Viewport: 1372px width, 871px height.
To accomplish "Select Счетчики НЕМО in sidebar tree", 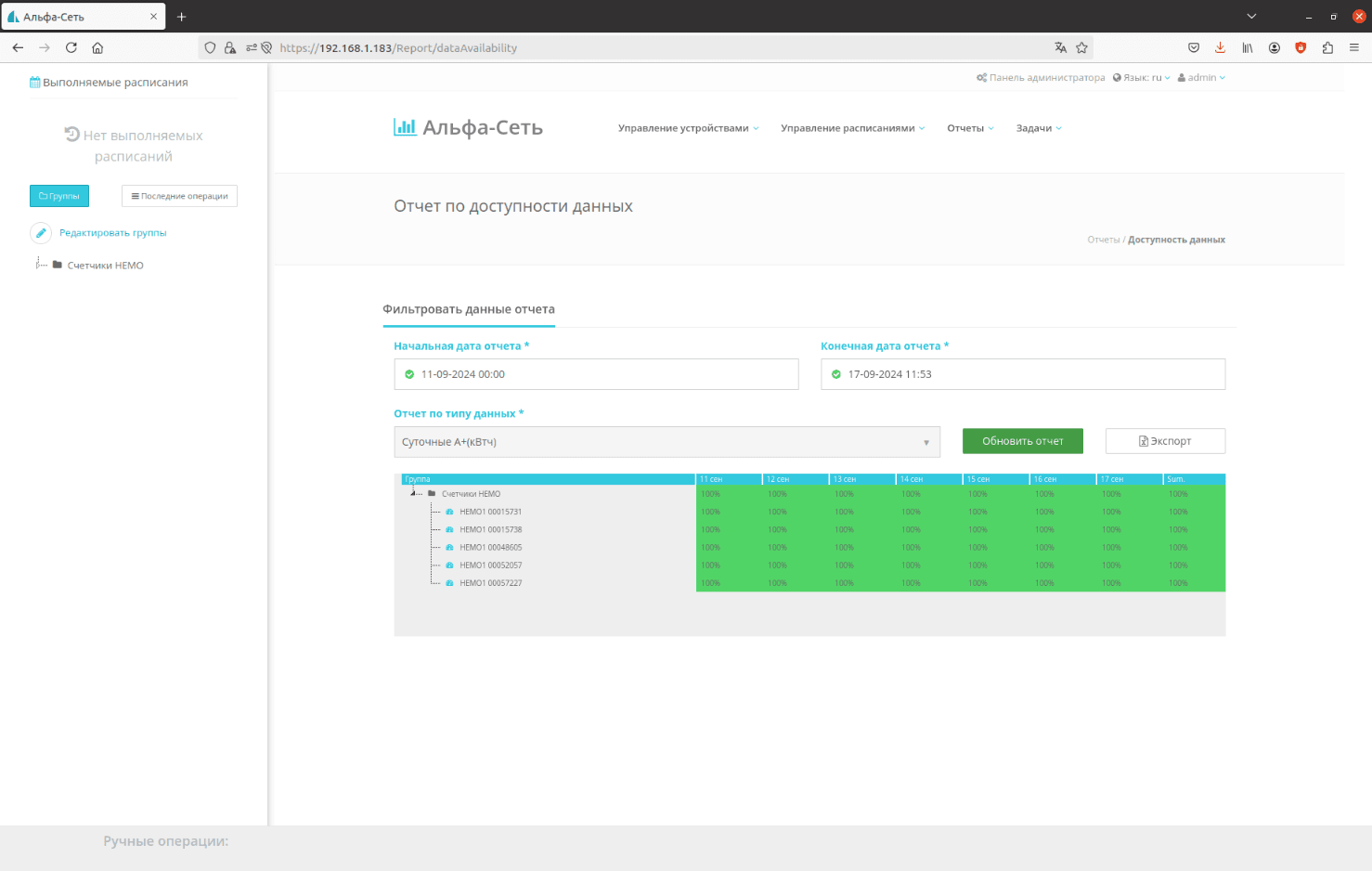I will pos(105,266).
